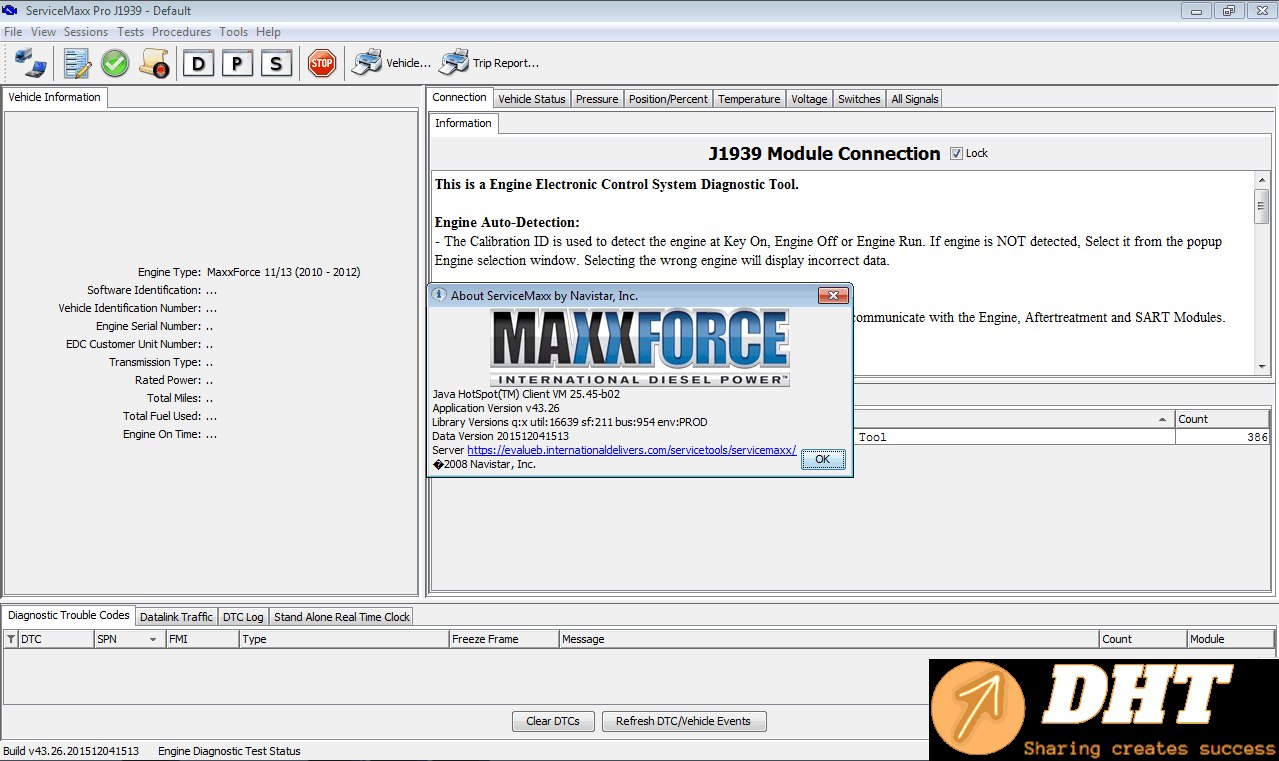
Task: Open the Help menu
Action: (268, 32)
